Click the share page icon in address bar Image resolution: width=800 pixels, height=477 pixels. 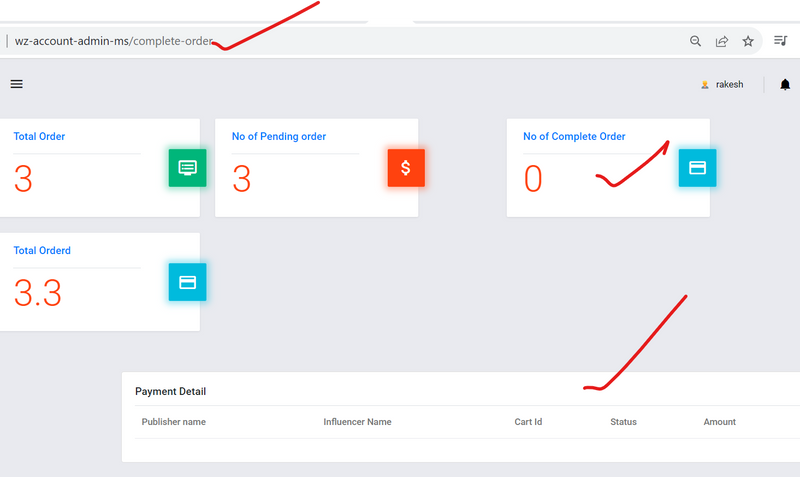pyautogui.click(x=721, y=41)
